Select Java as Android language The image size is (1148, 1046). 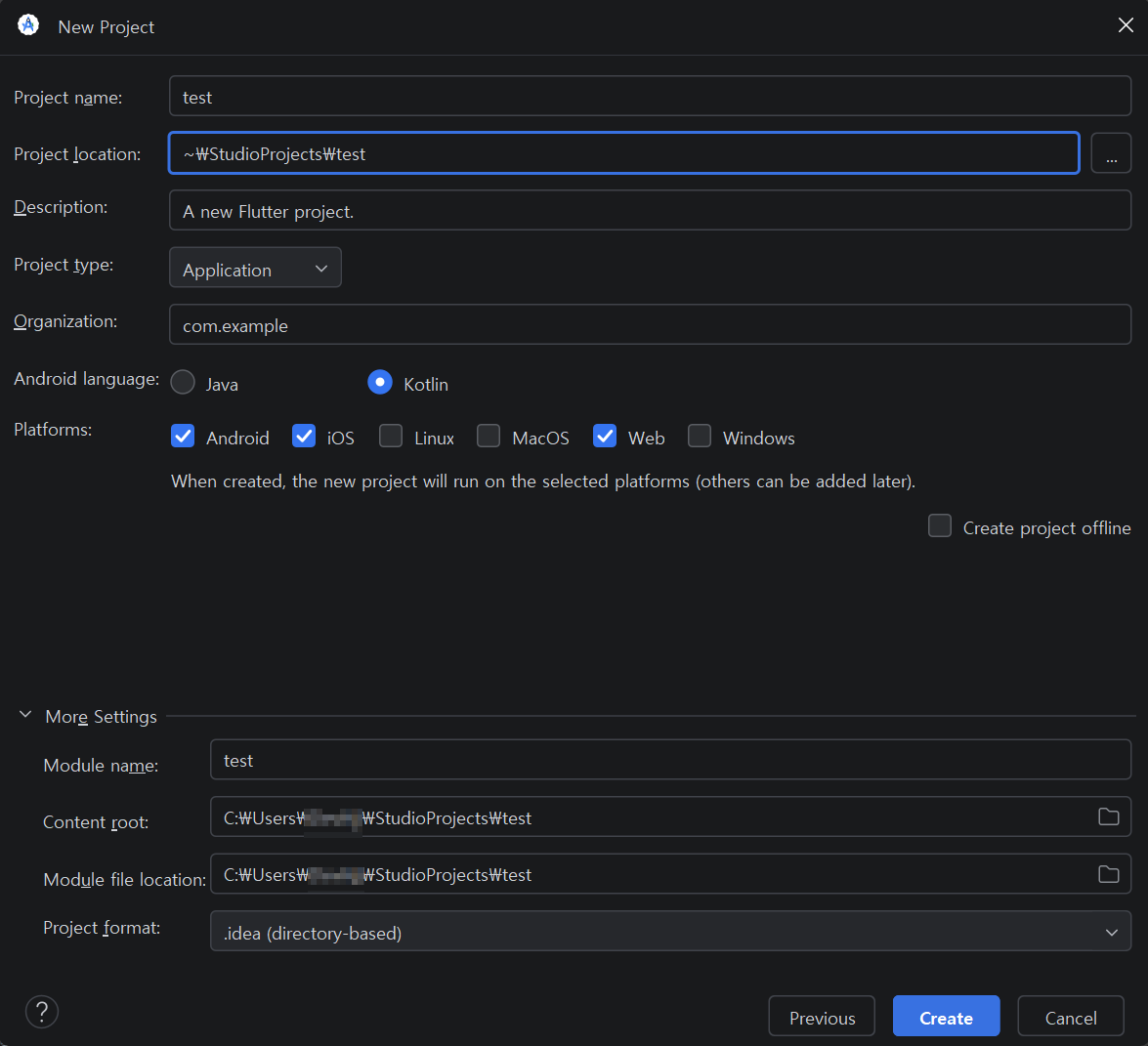[183, 382]
